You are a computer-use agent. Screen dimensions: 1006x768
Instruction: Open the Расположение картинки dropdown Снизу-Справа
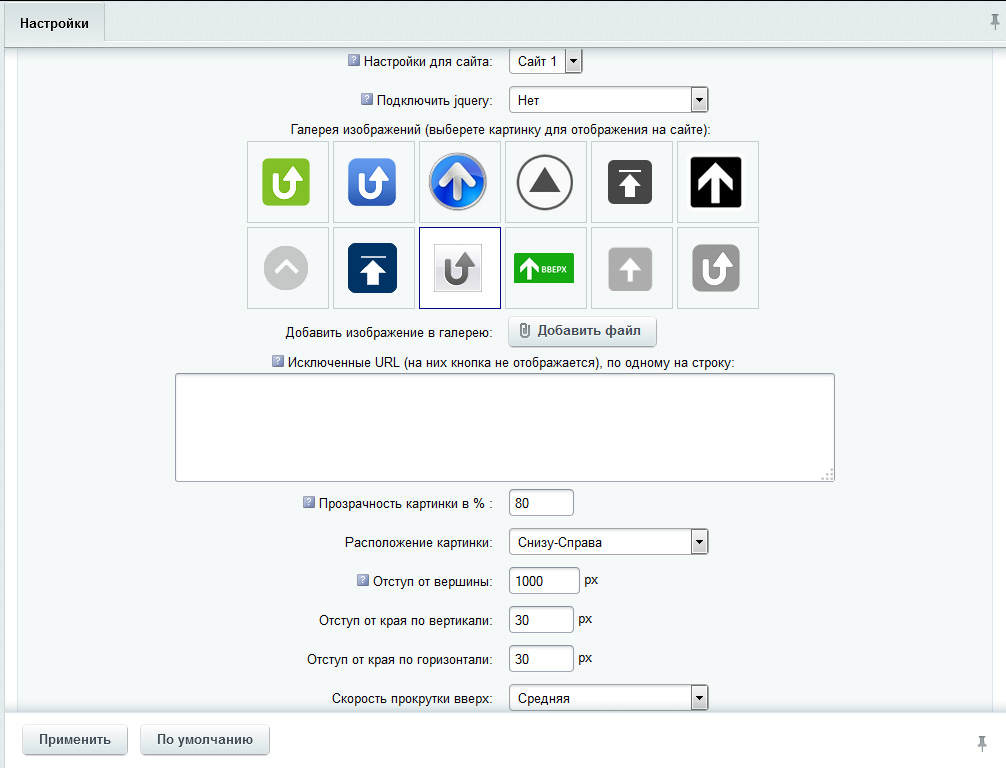point(608,542)
